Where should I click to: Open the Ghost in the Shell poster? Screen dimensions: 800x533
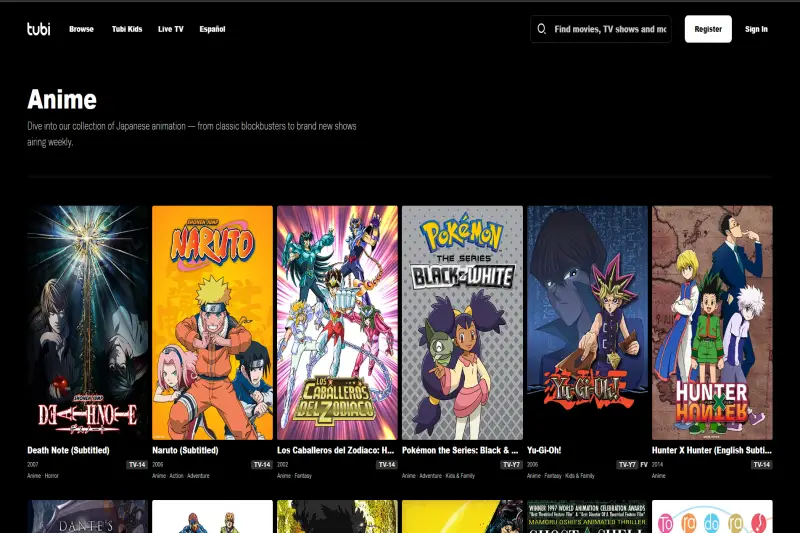click(587, 516)
